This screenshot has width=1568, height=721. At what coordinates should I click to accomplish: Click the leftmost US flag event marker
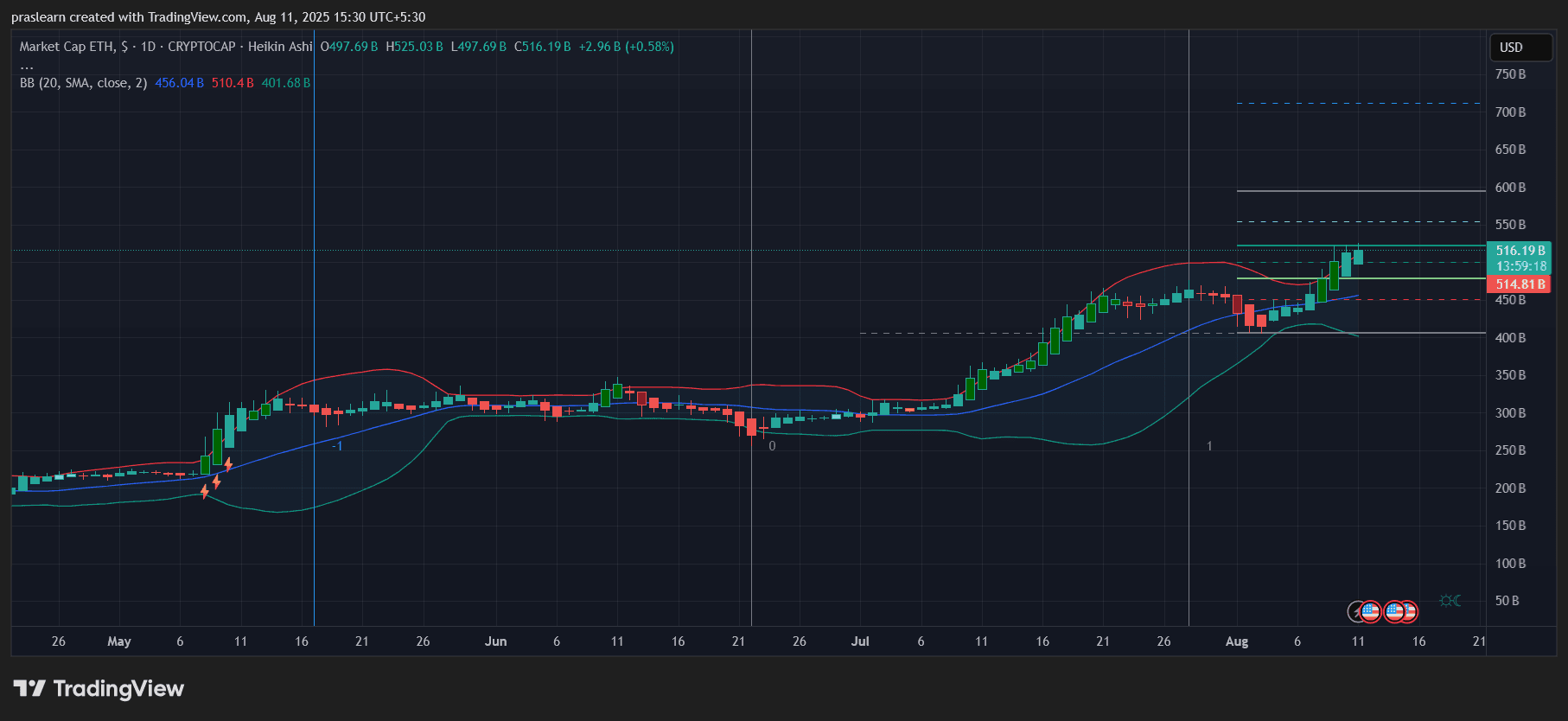[1370, 612]
